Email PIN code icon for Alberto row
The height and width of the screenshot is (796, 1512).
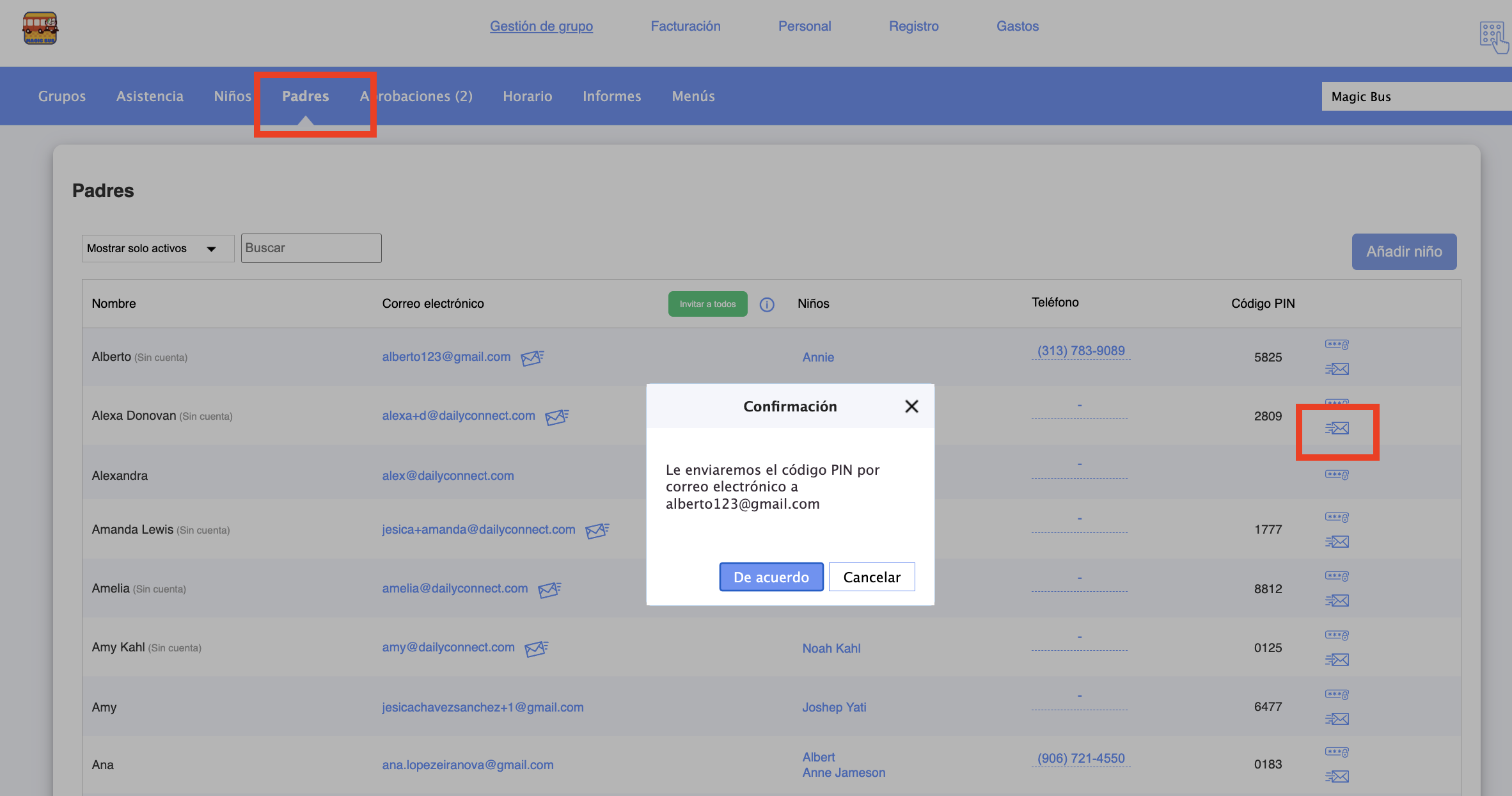(x=1337, y=369)
